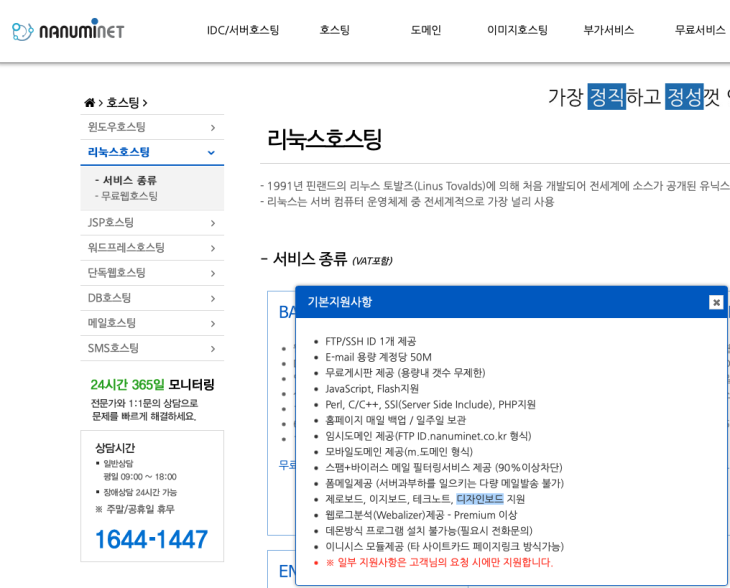
Task: Click the home icon in breadcrumb
Action: click(90, 103)
